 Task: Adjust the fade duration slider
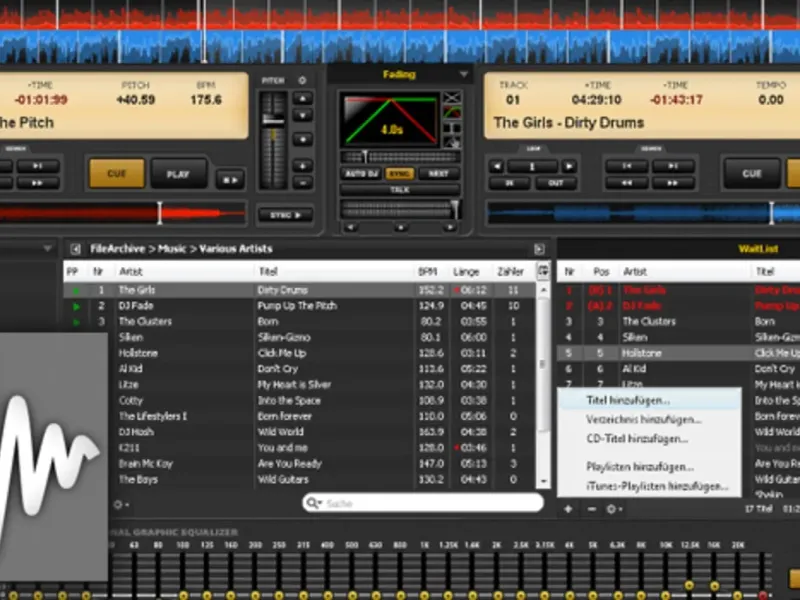click(400, 157)
